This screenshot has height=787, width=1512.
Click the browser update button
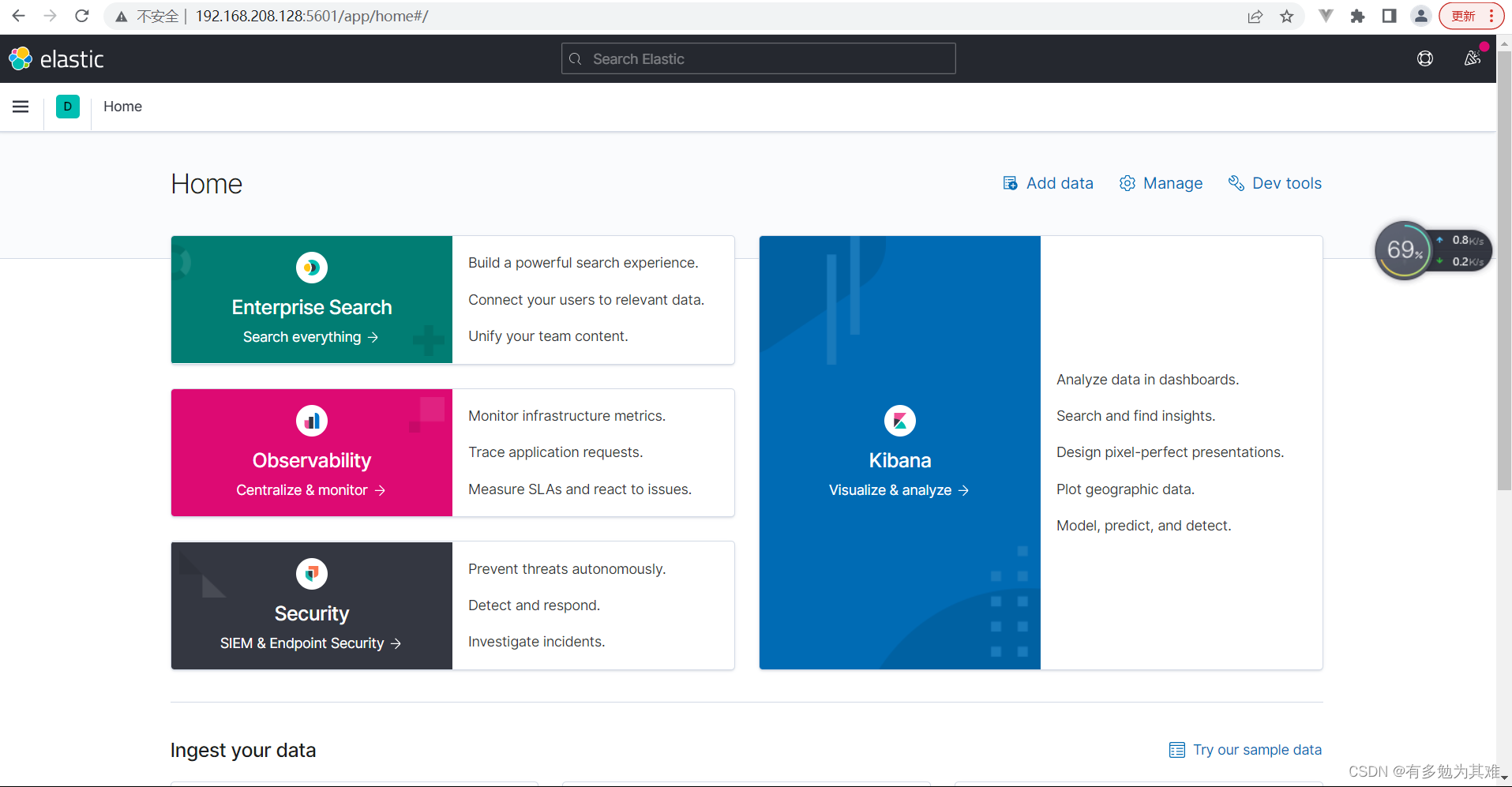point(1470,16)
